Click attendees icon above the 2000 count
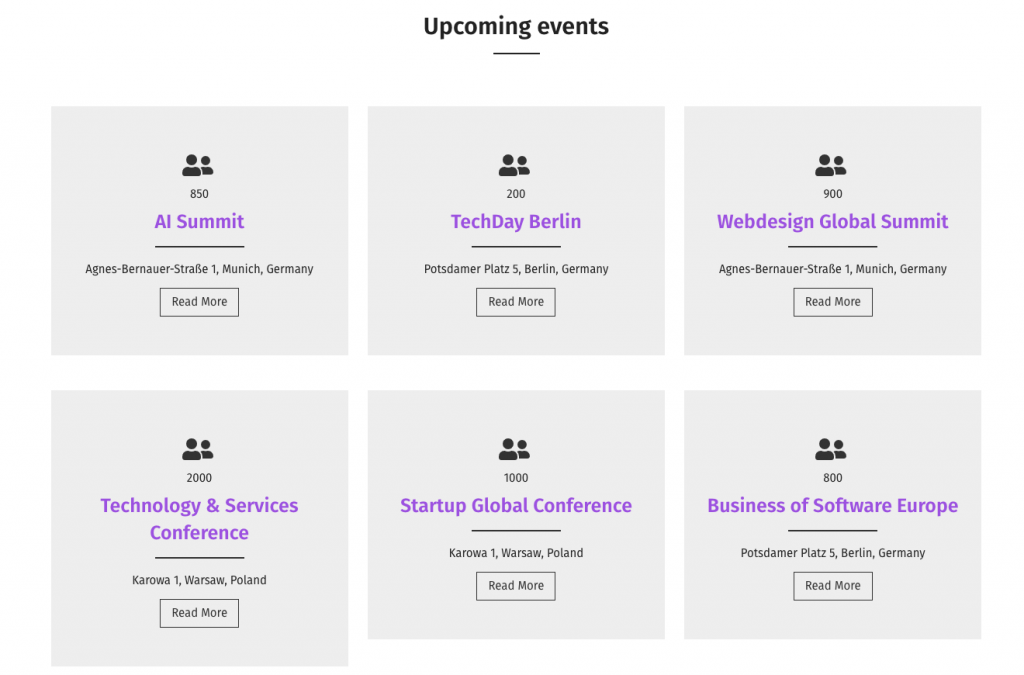Screen dimensions: 1024x675 click(x=198, y=450)
